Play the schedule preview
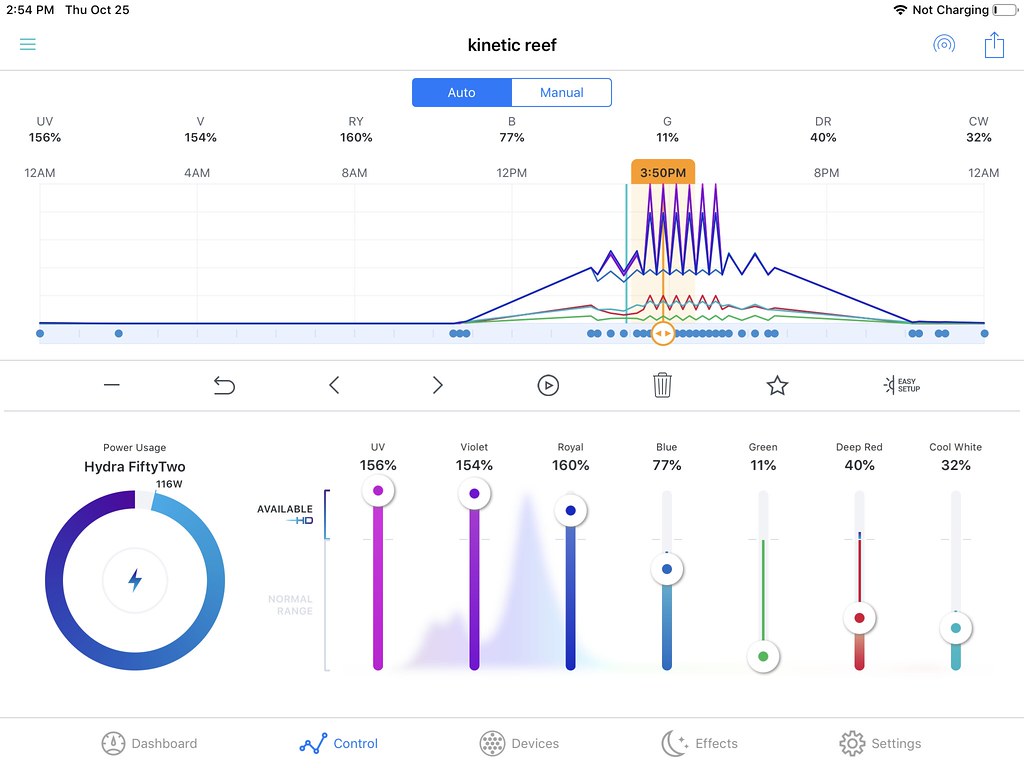 (x=548, y=385)
